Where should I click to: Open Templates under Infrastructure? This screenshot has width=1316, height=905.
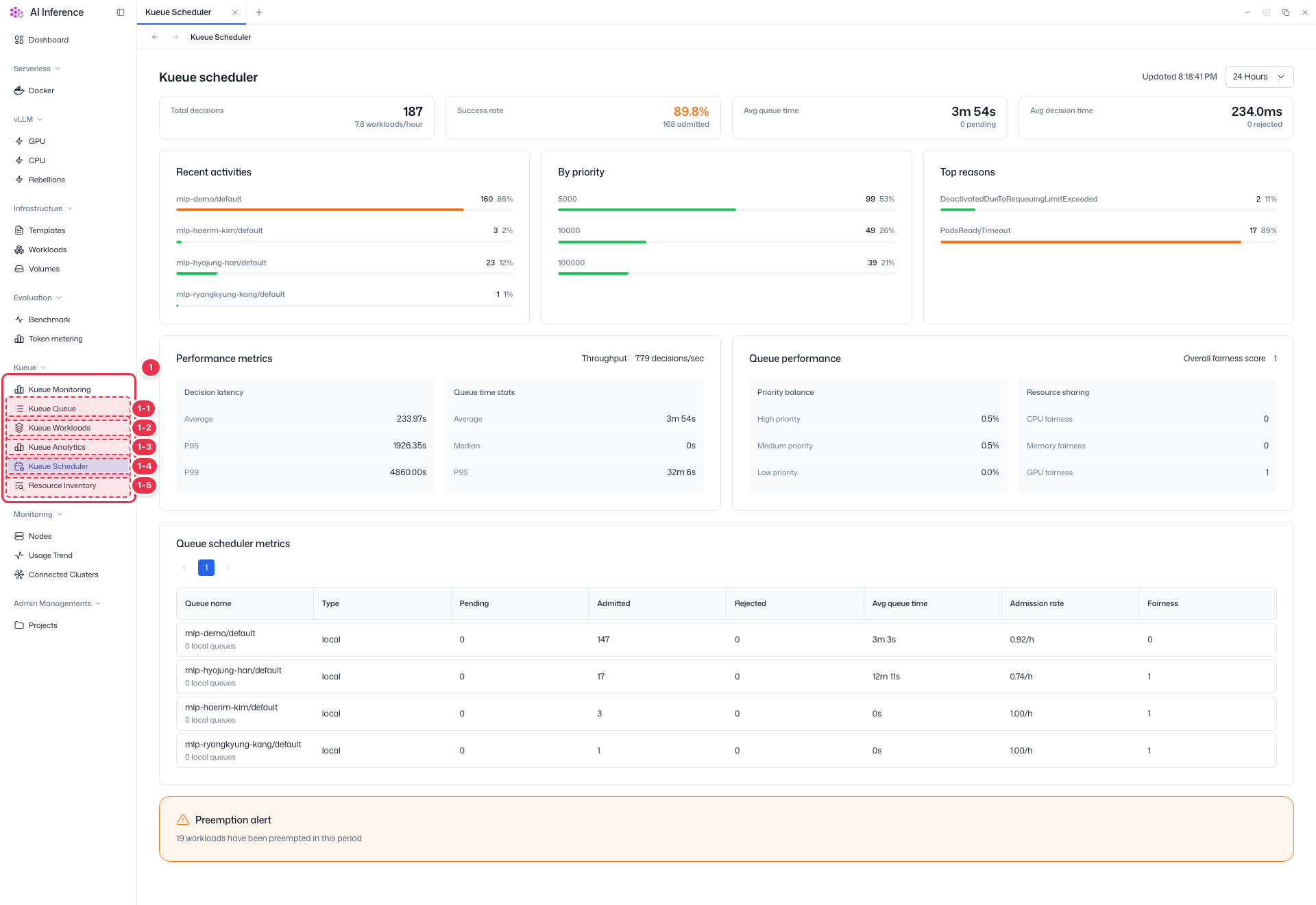pos(47,230)
